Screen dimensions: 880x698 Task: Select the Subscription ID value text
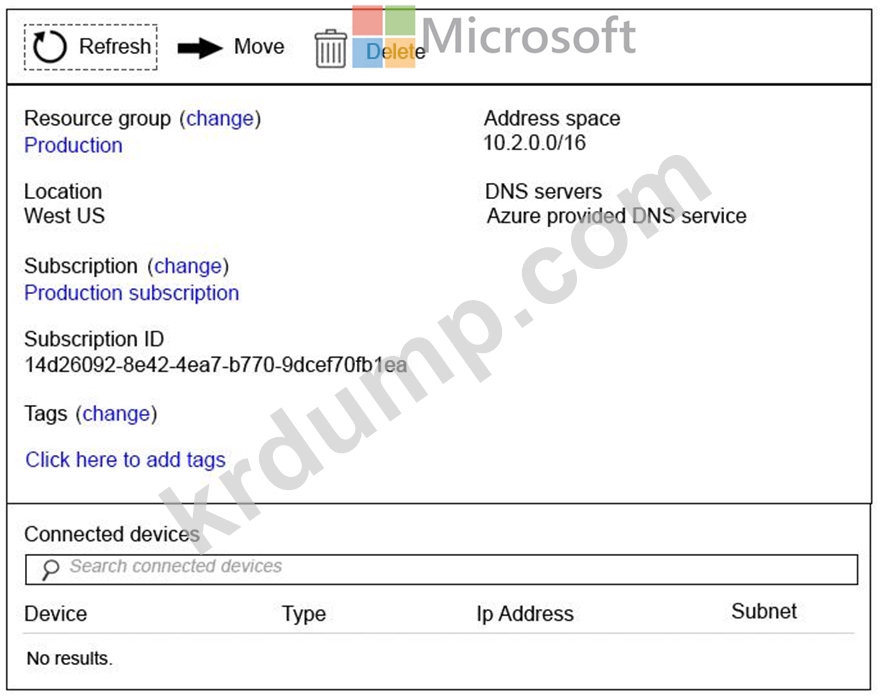pyautogui.click(x=216, y=365)
